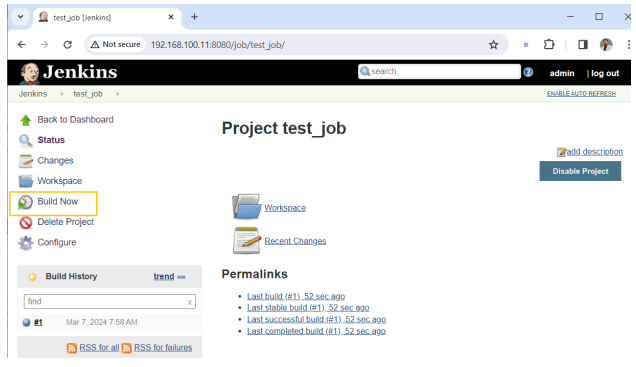The height and width of the screenshot is (367, 636).
Task: Click the Build History sun weather icon
Action: pos(32,277)
